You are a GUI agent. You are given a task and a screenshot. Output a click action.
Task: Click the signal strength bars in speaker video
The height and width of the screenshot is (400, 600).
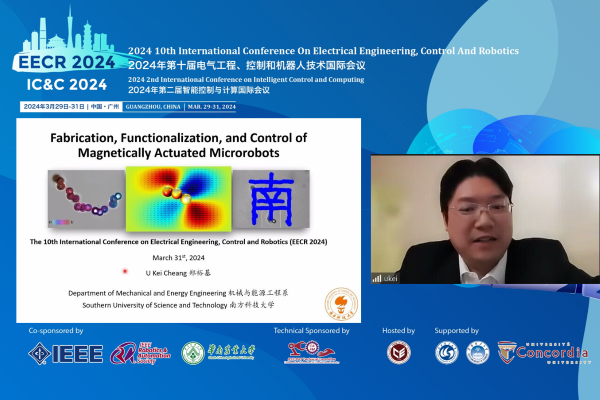[377, 278]
